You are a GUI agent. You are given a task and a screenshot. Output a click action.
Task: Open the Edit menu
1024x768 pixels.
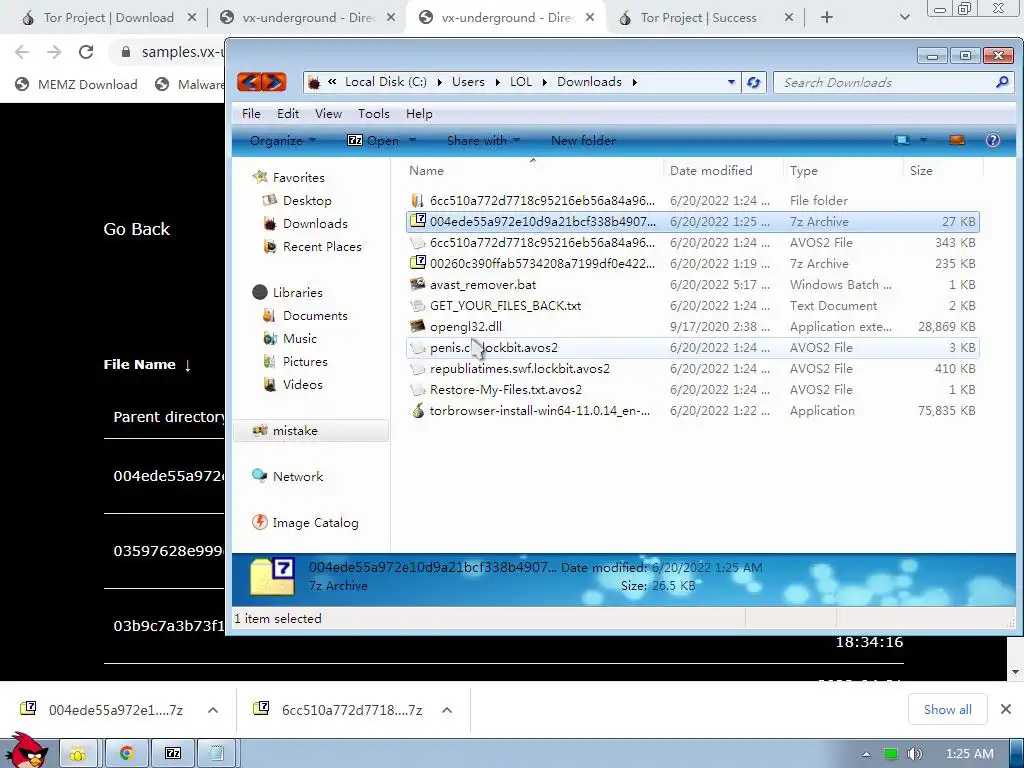pos(288,114)
